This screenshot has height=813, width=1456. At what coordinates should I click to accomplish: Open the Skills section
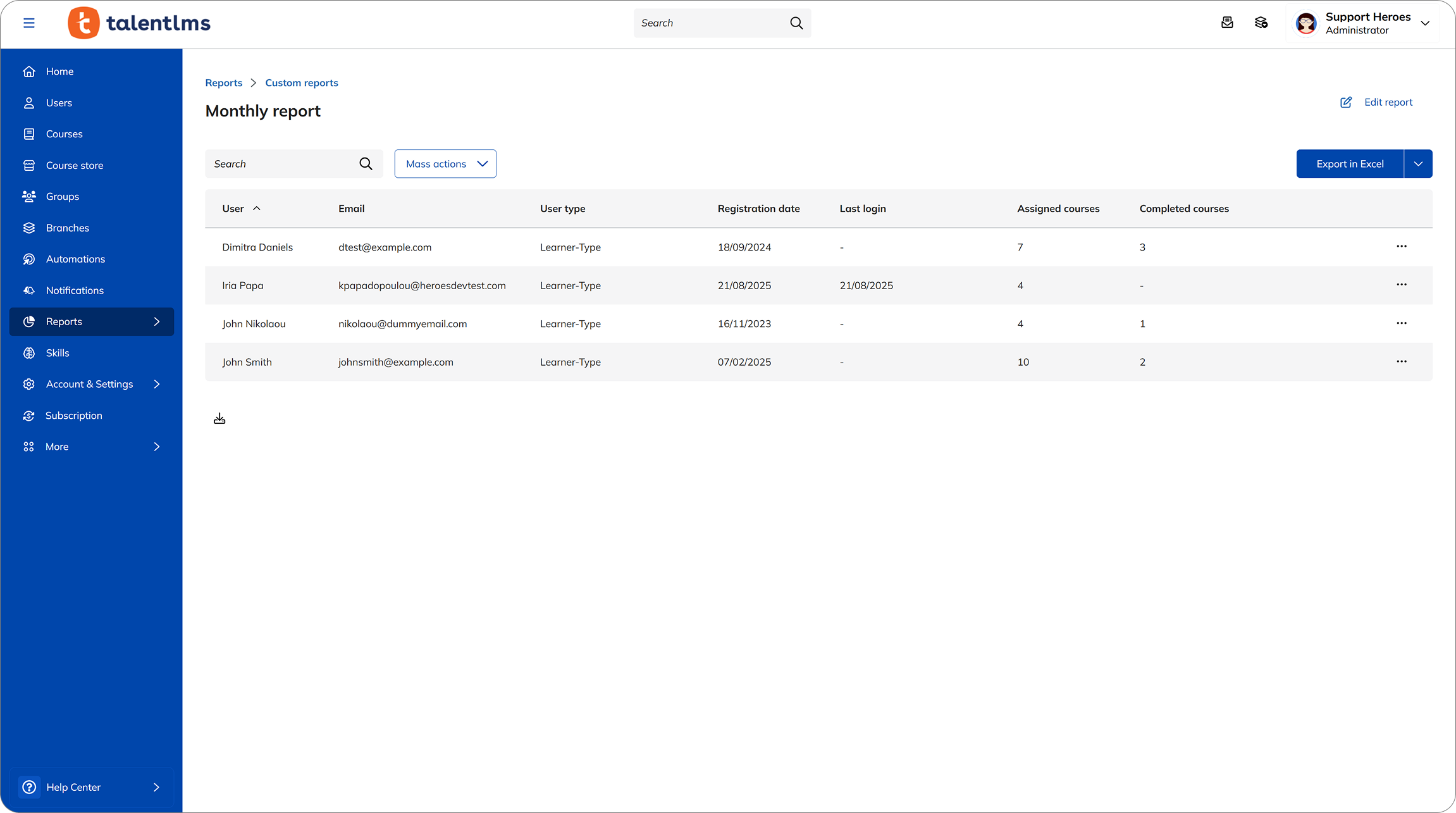click(x=58, y=352)
